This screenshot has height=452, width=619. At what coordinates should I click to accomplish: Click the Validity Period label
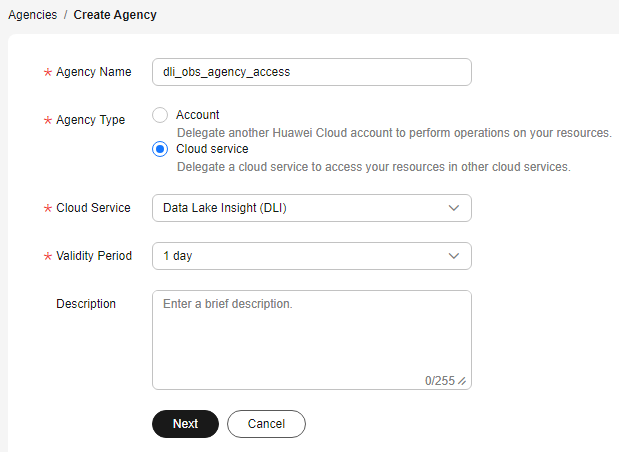click(x=94, y=256)
